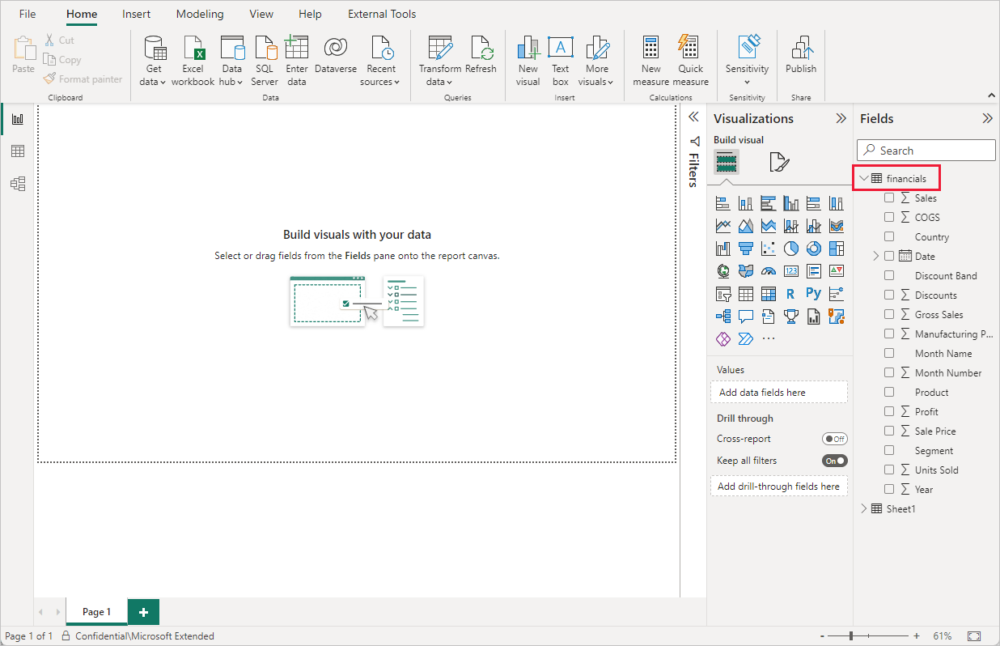
Task: Collapse the financials table
Action: (x=864, y=178)
